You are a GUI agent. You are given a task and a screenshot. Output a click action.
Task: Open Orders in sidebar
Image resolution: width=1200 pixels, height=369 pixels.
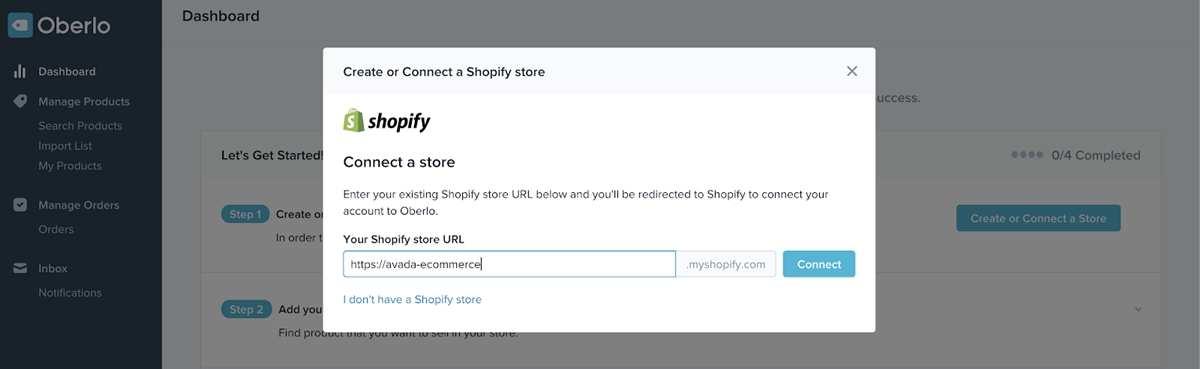(x=56, y=229)
